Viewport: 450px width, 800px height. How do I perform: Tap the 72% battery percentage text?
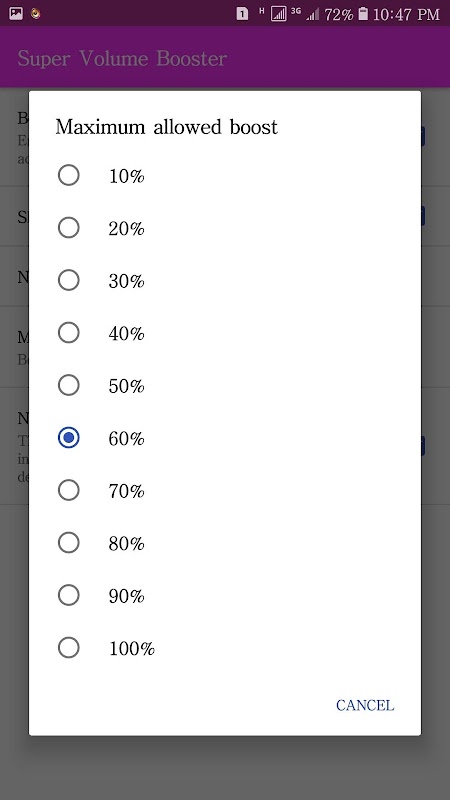point(339,14)
